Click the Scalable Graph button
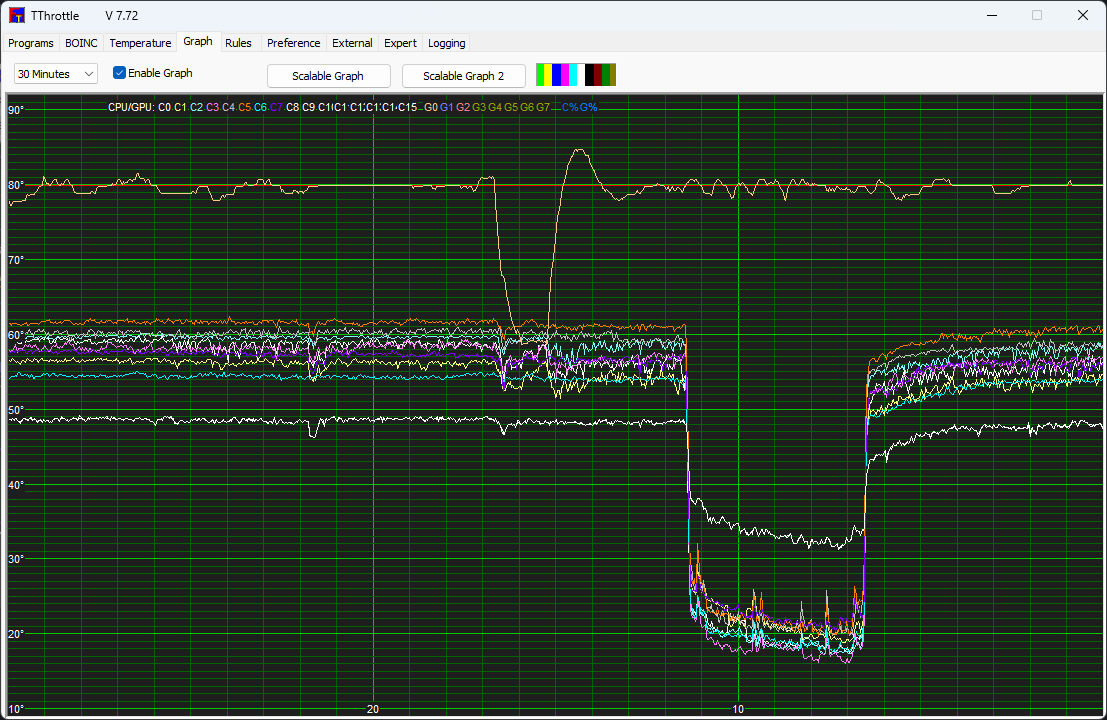1107x720 pixels. [328, 76]
